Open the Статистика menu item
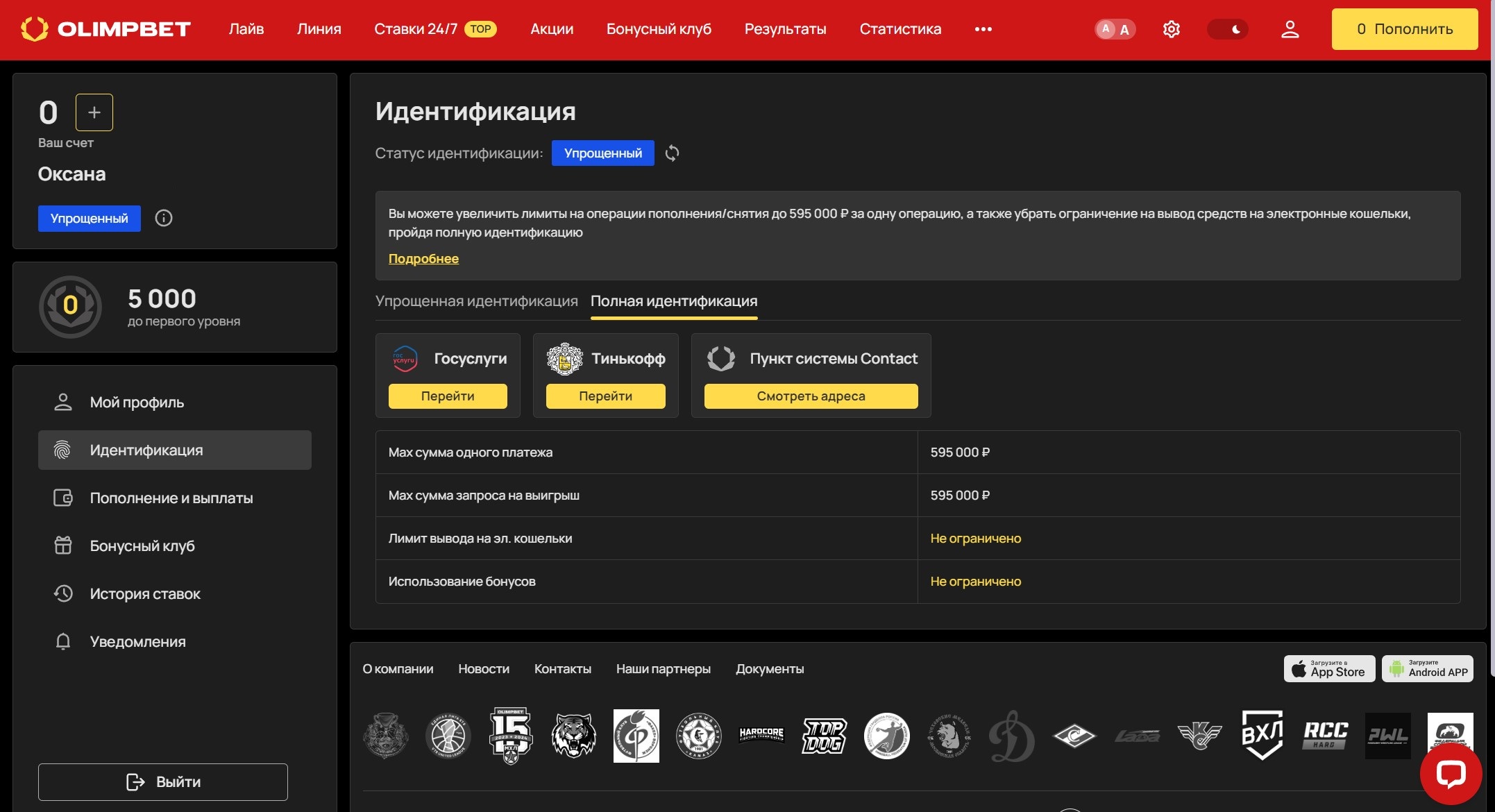Screen dimensions: 1495x812 point(899,29)
